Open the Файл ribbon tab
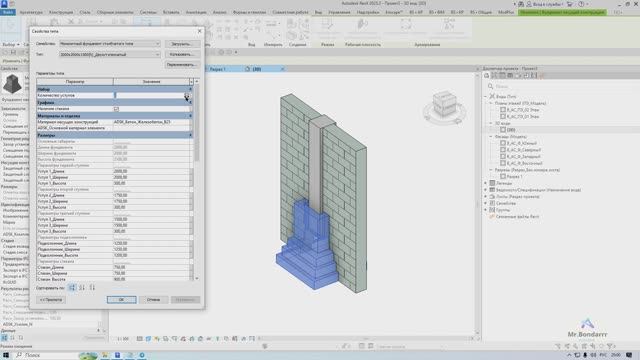Image resolution: width=640 pixels, height=360 pixels. click(x=7, y=12)
